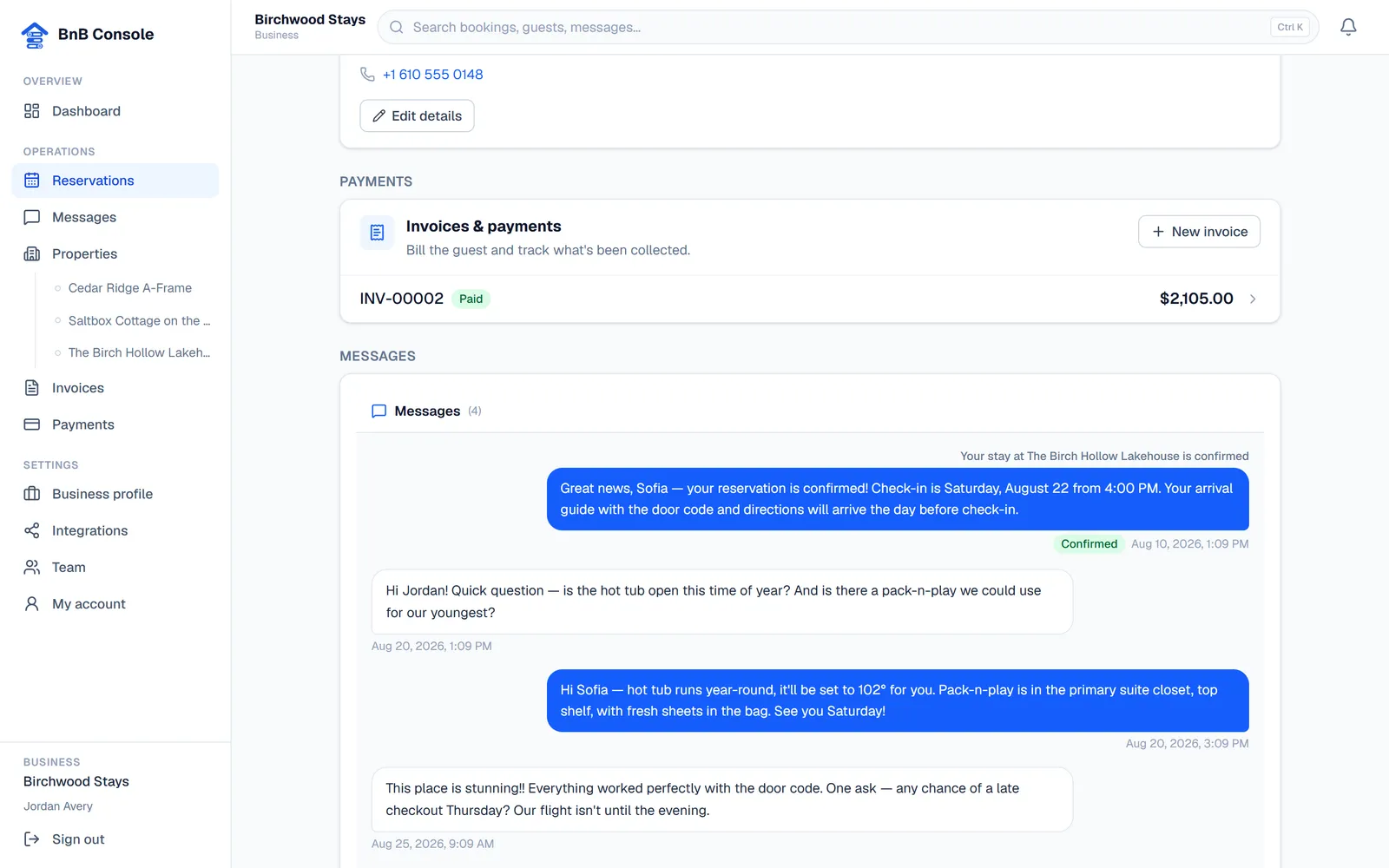Click the Payments card icon
The image size is (1389, 868).
pyautogui.click(x=32, y=424)
